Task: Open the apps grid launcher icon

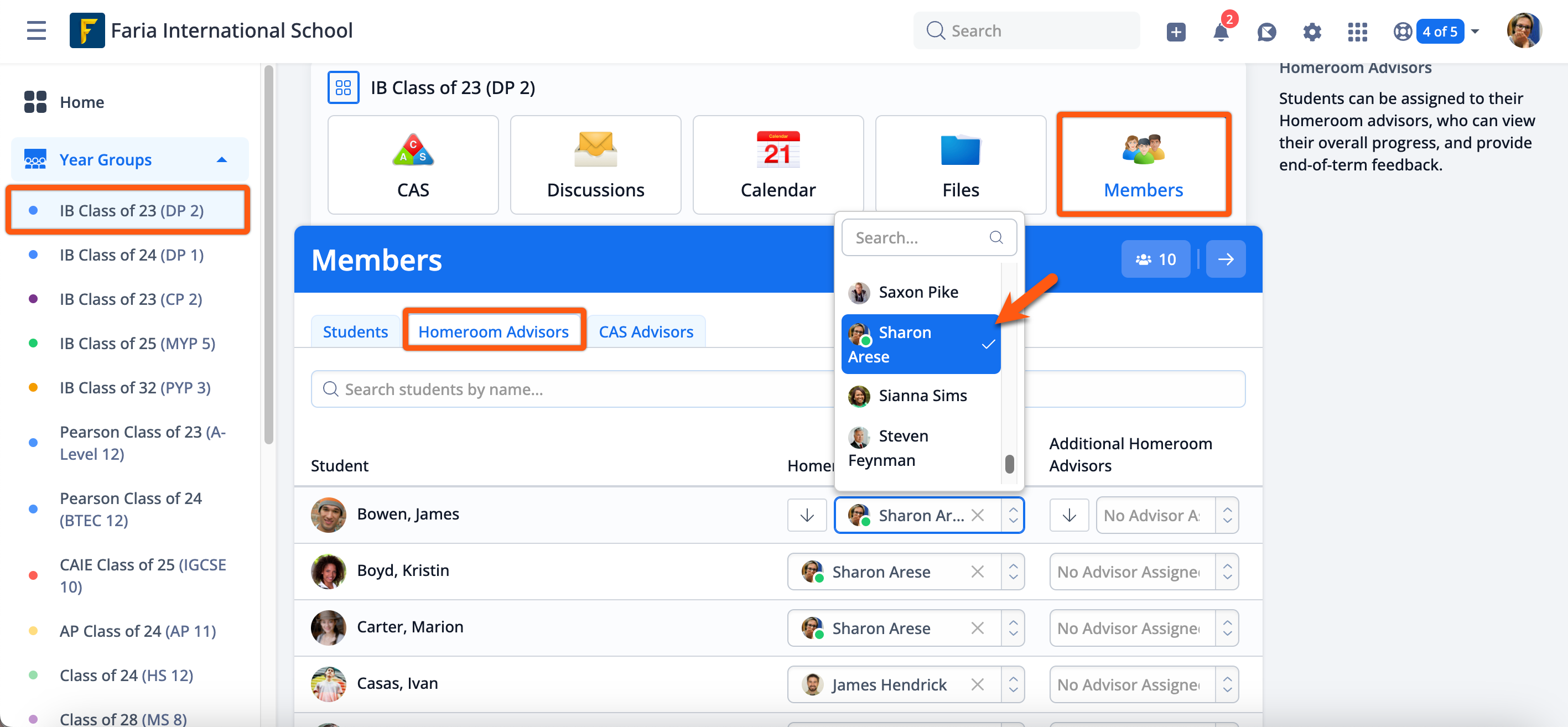Action: 1357,32
